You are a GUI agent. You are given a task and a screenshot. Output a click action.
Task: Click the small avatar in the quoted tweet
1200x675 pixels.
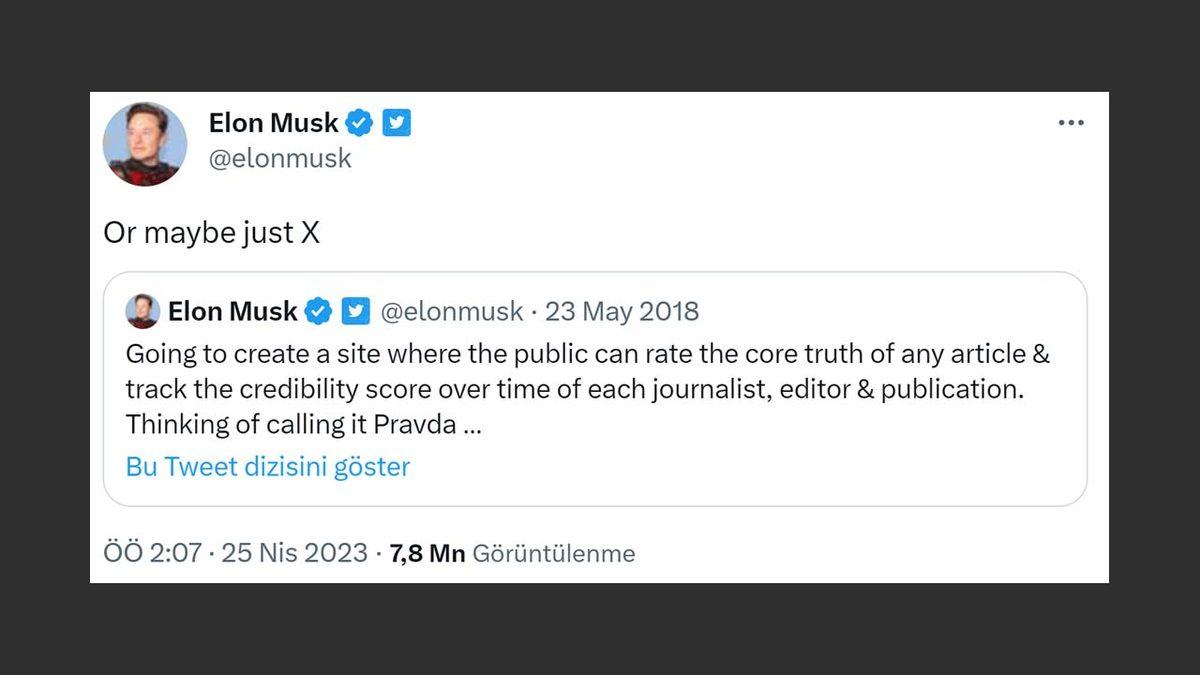point(143,311)
